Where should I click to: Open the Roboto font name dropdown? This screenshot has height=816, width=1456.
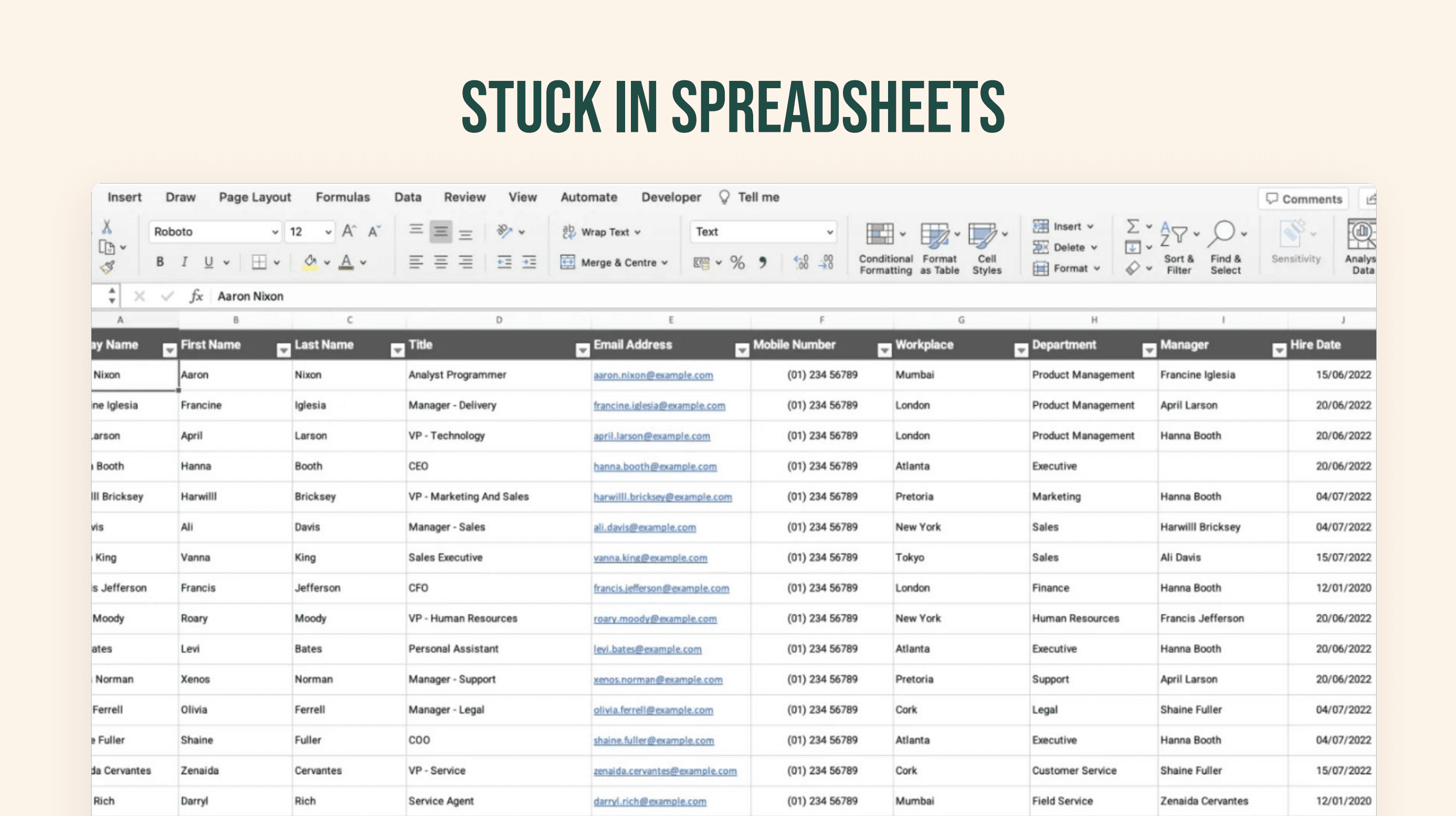pos(275,232)
